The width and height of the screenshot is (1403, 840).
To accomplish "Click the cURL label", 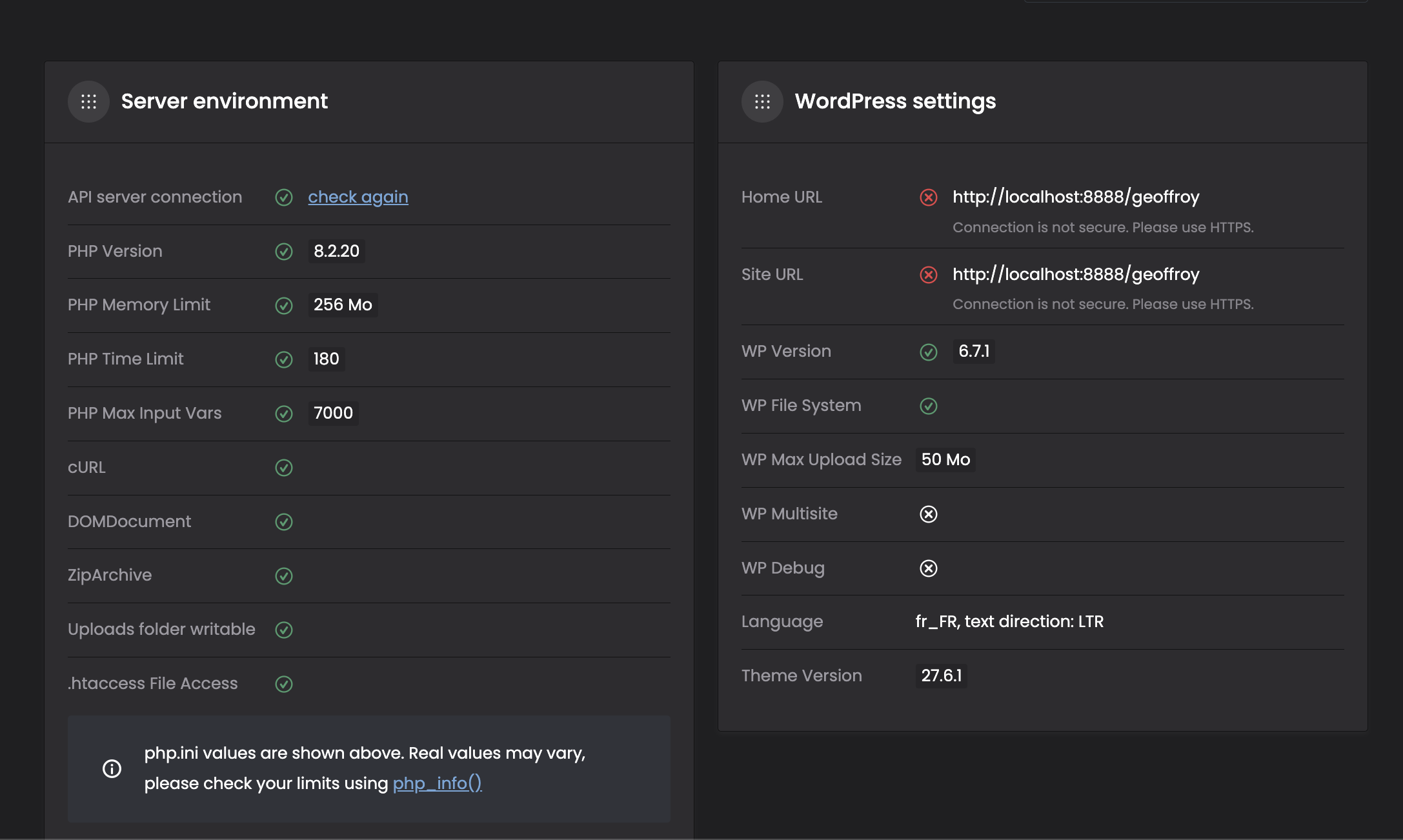I will [86, 467].
